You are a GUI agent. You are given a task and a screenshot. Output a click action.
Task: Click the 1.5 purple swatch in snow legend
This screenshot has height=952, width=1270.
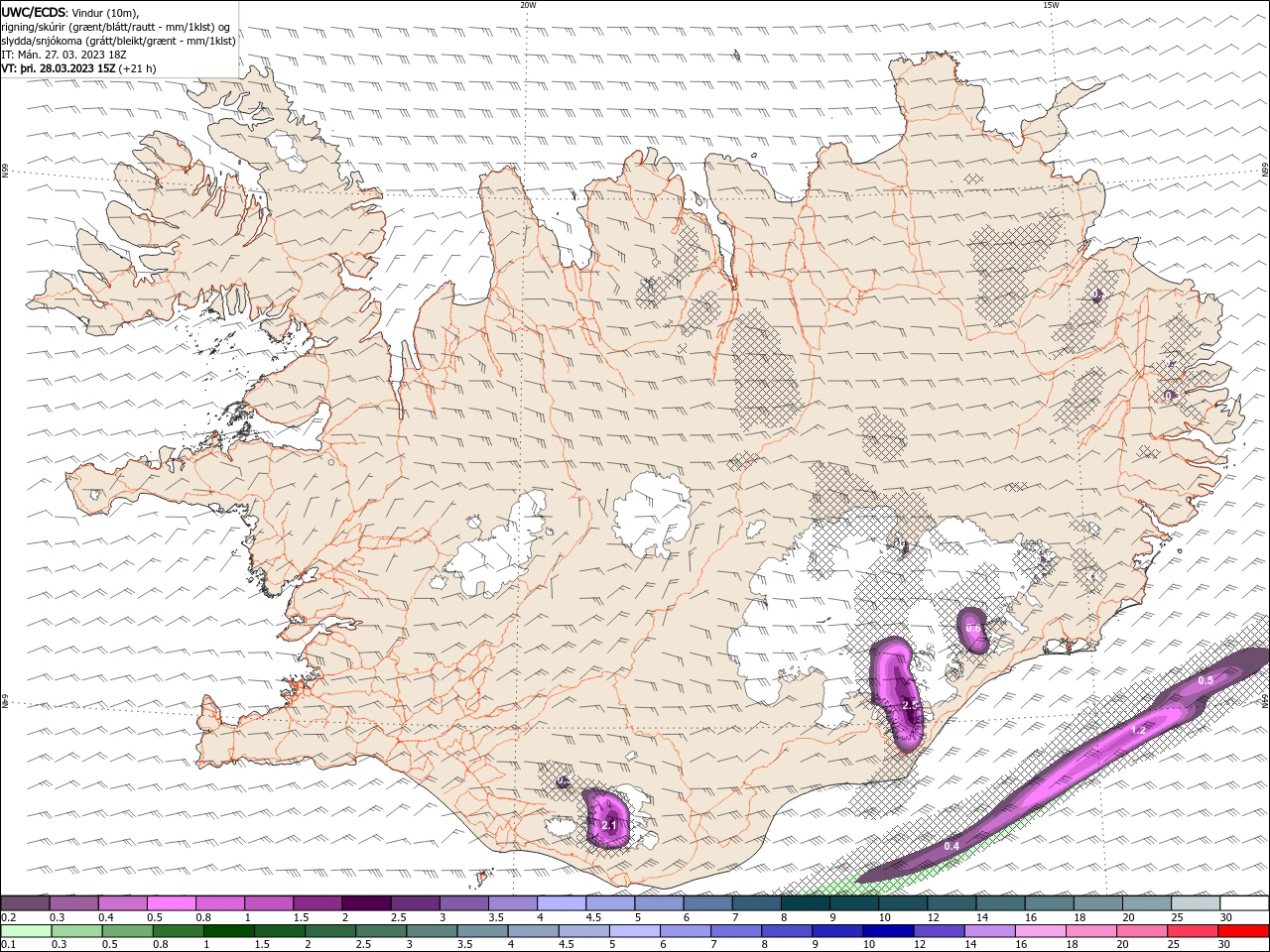click(317, 902)
